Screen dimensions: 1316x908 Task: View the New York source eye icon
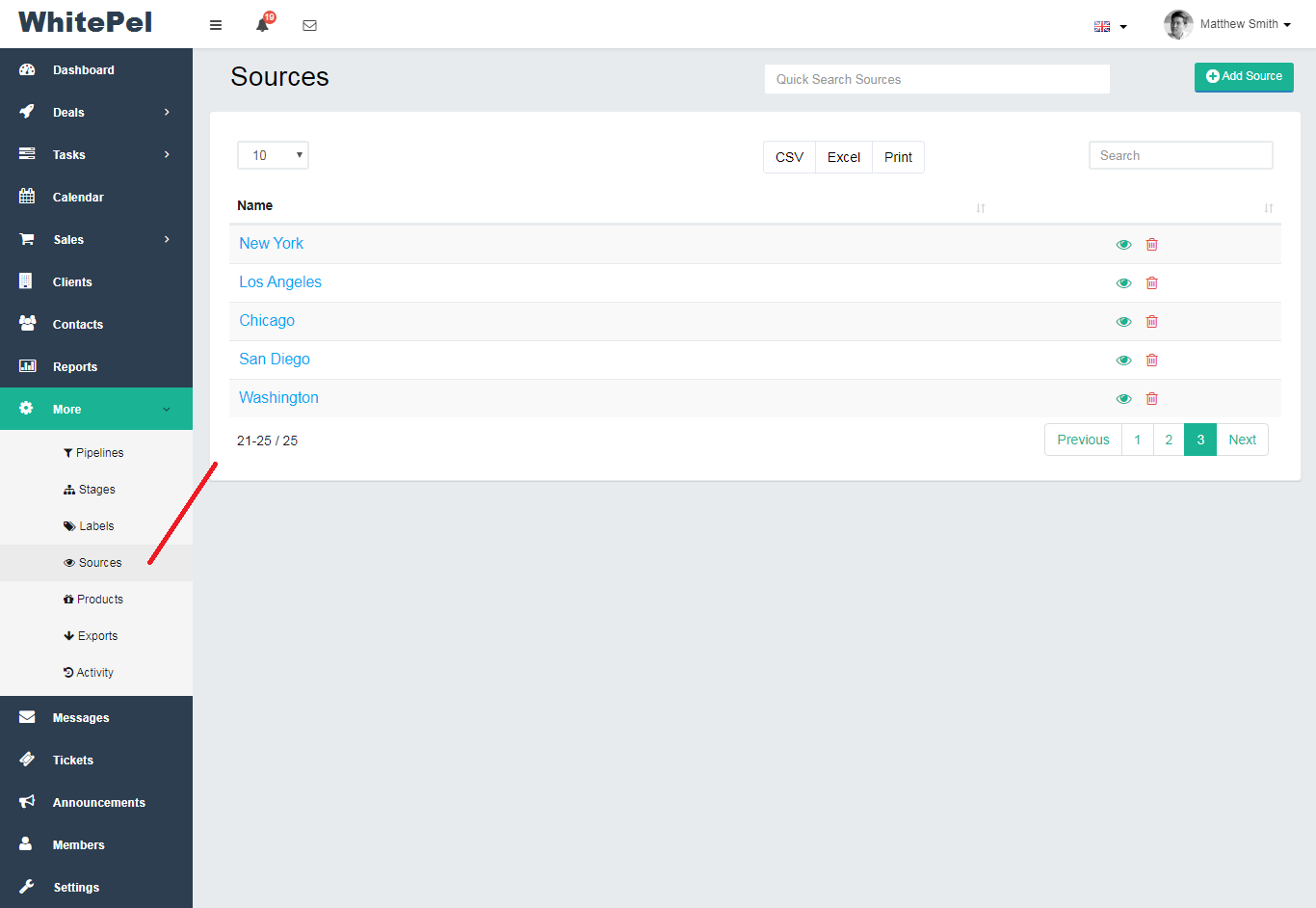[x=1123, y=244]
